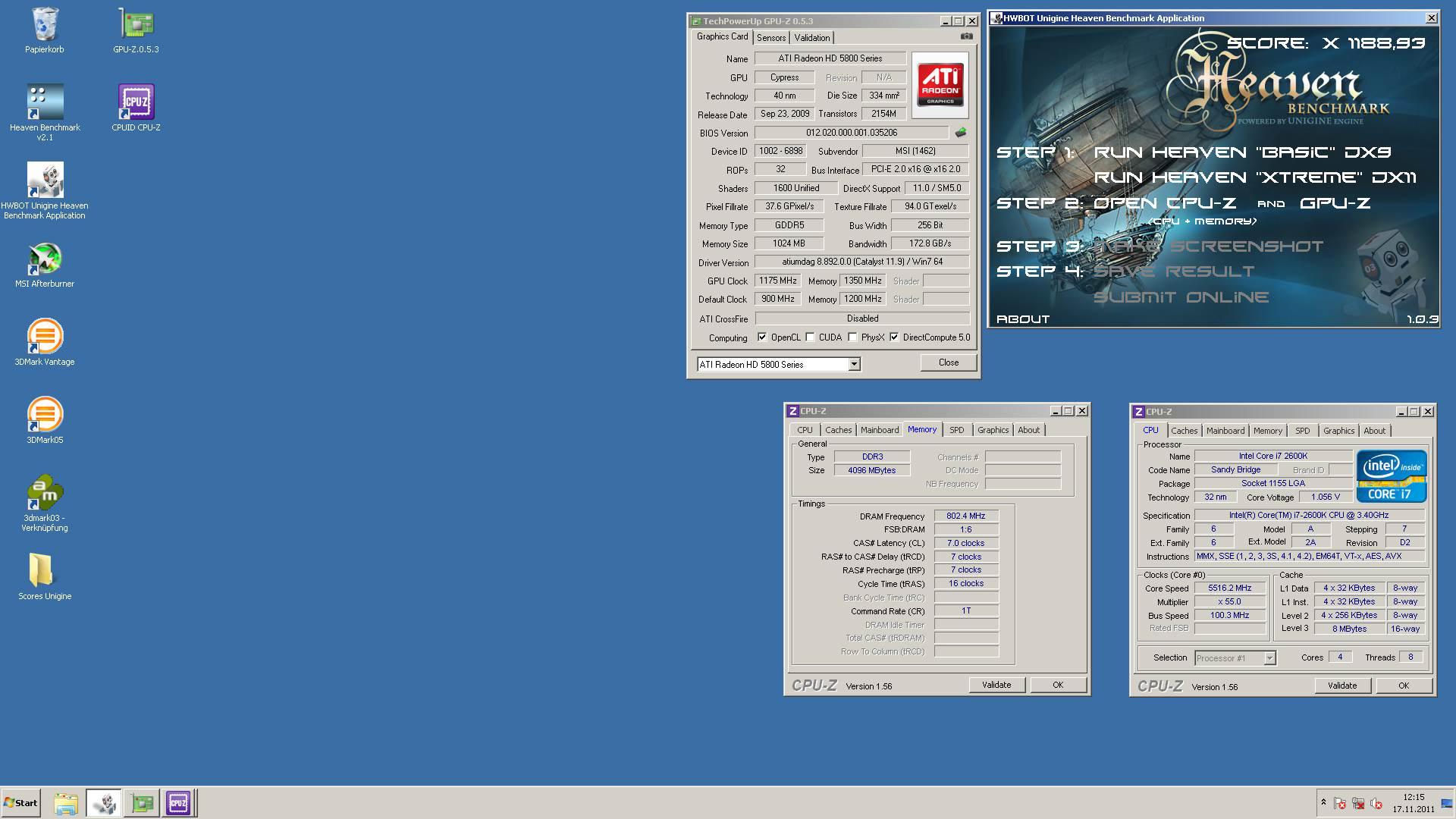Open the Graphics tab in CPU-tab CPU-Z window
1456x819 pixels.
pyautogui.click(x=1338, y=431)
